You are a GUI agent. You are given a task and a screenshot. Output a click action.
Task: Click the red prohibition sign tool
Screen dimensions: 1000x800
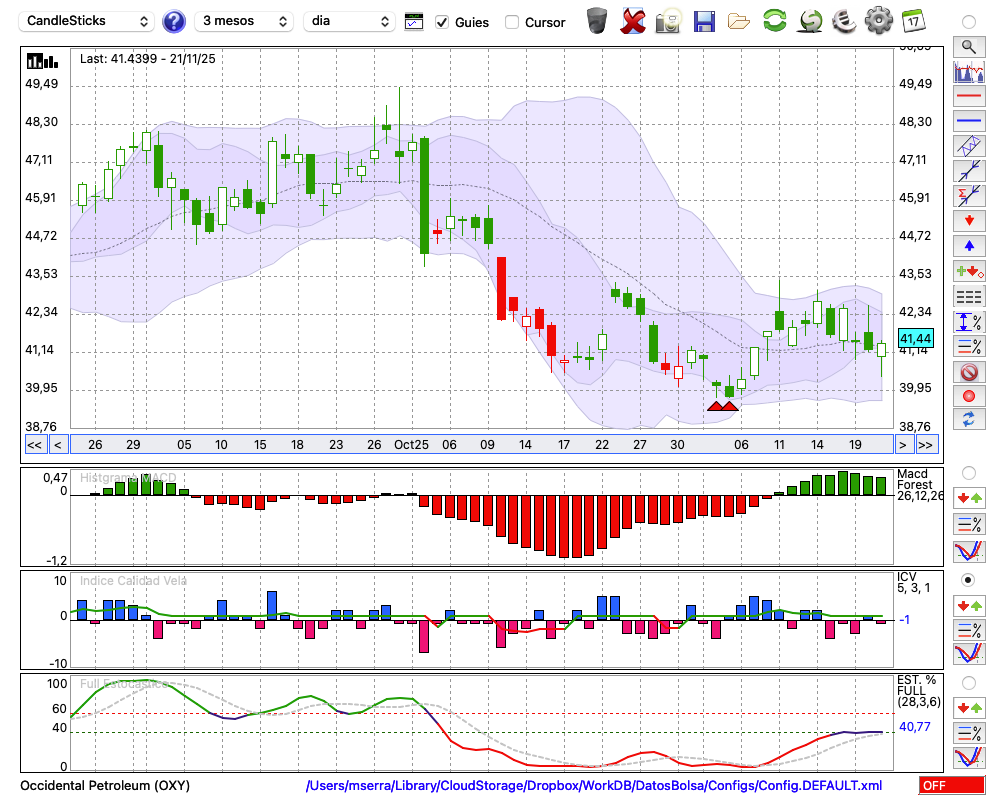[968, 372]
